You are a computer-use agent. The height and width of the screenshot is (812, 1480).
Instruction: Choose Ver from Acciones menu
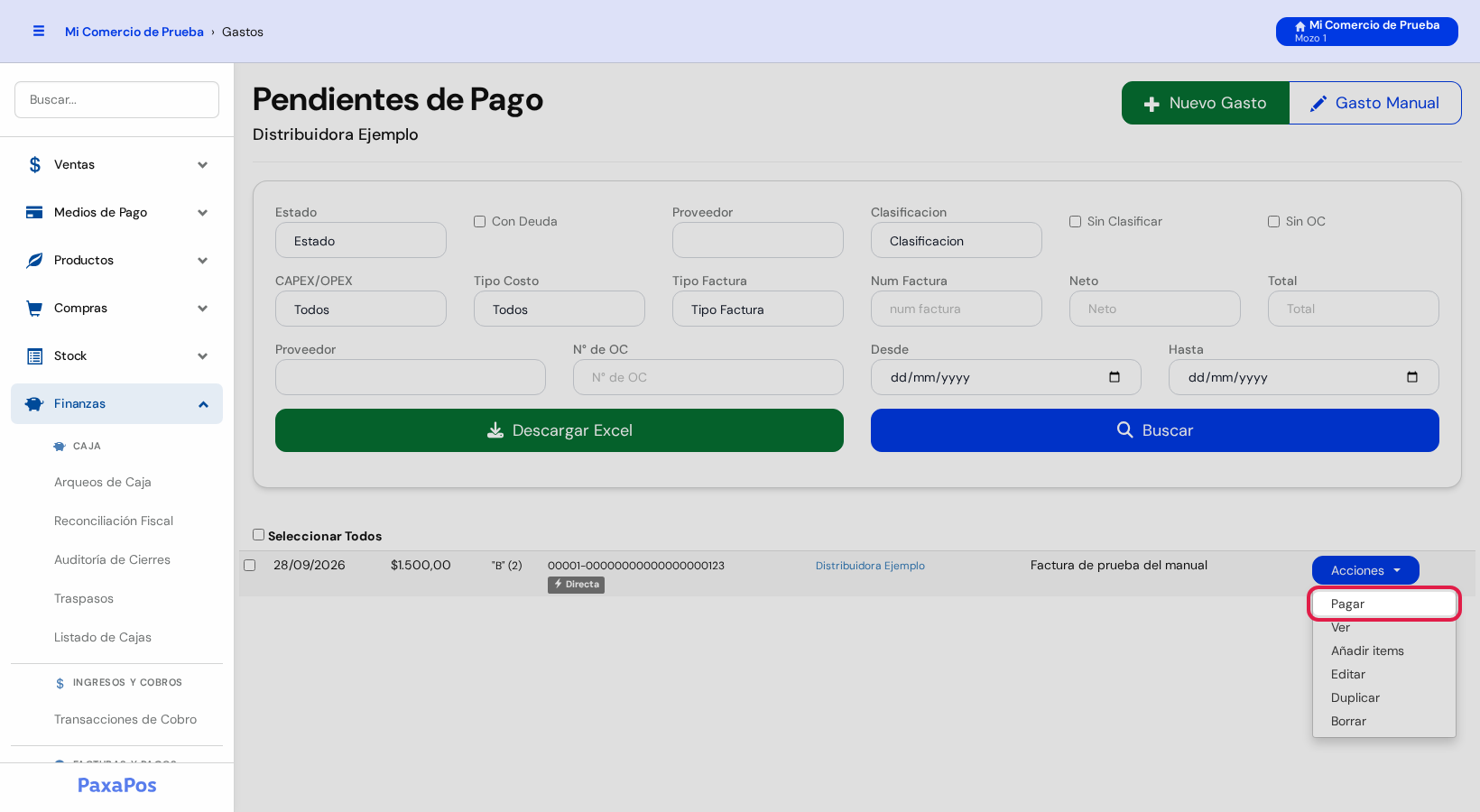click(x=1384, y=627)
